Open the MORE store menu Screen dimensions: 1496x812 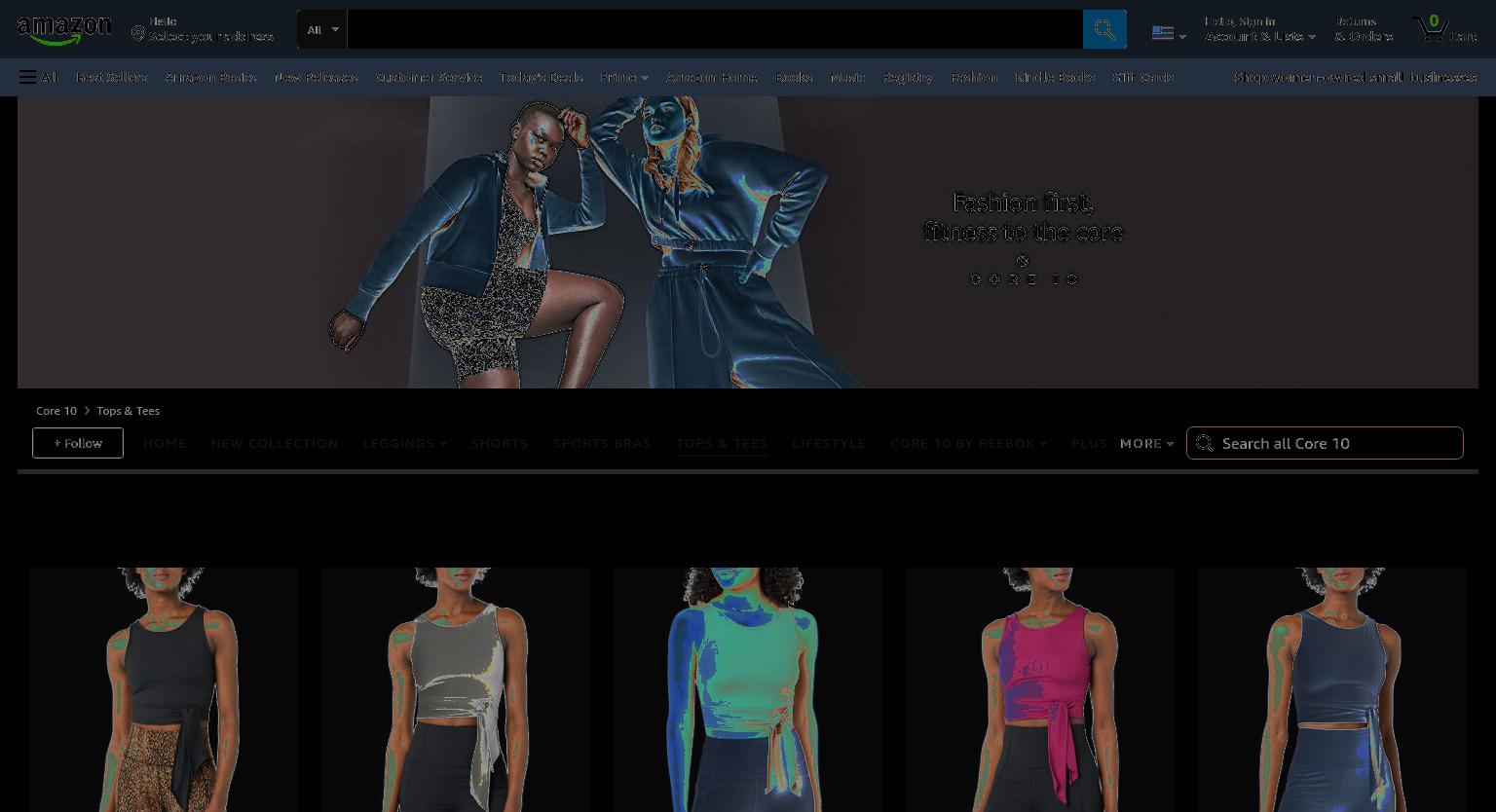click(1146, 443)
